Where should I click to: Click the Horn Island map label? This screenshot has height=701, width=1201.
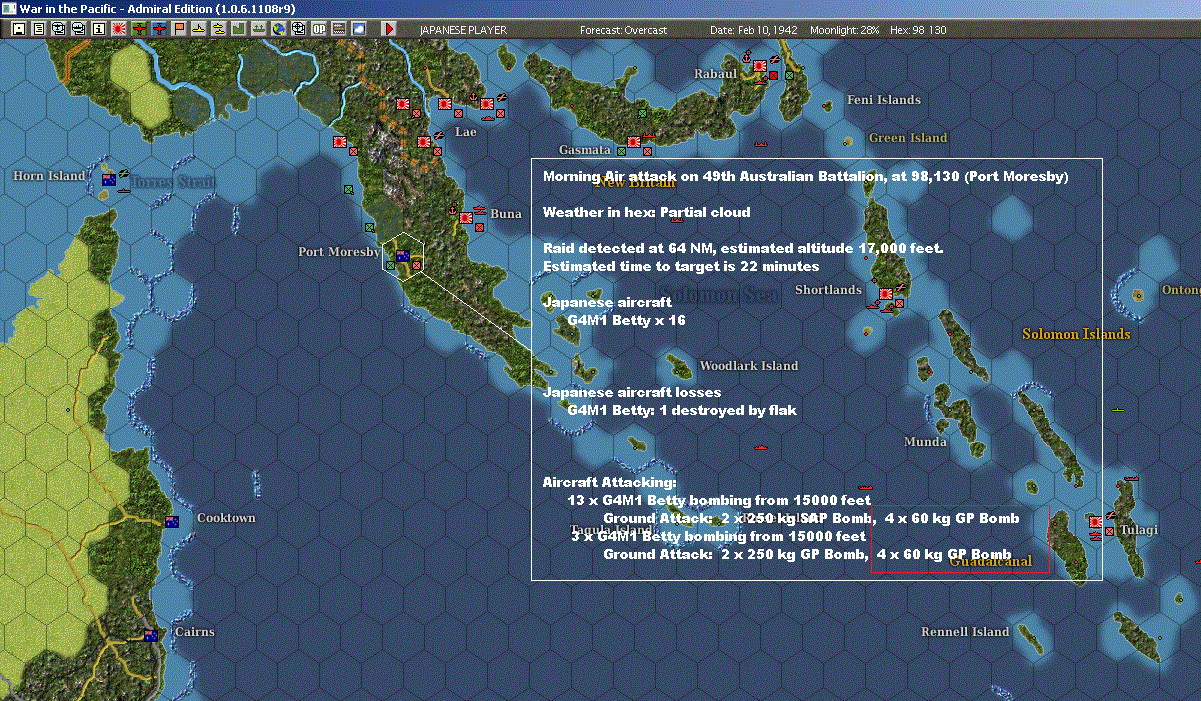pos(49,175)
